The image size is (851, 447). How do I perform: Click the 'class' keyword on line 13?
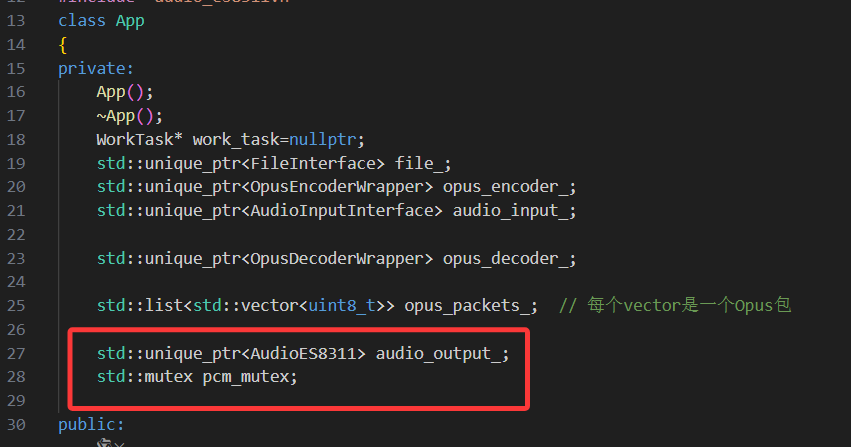pyautogui.click(x=82, y=21)
